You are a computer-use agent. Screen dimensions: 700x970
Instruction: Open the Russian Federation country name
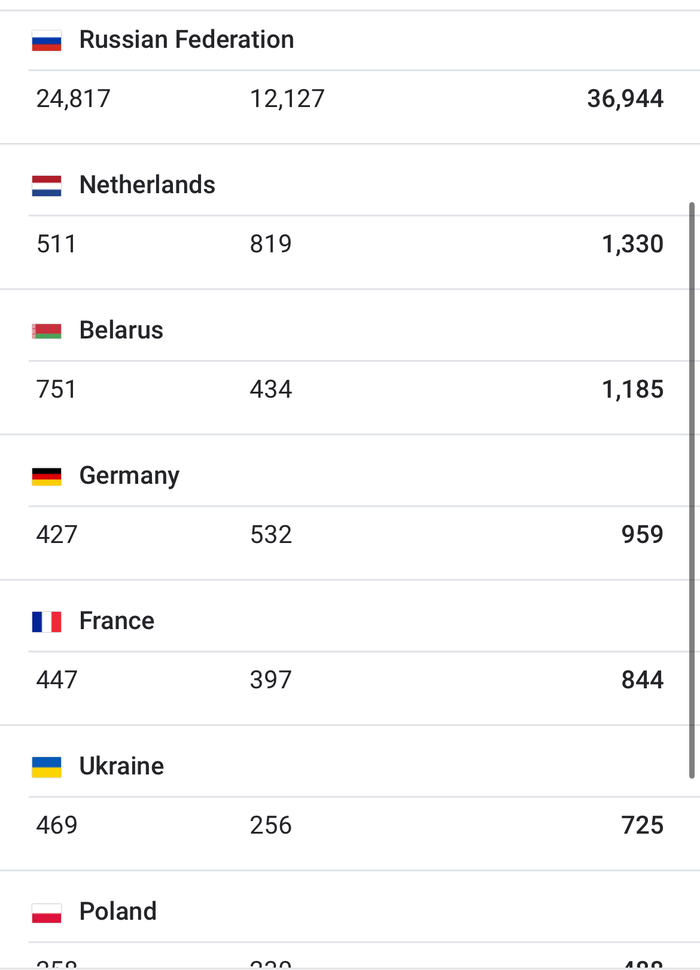[186, 40]
